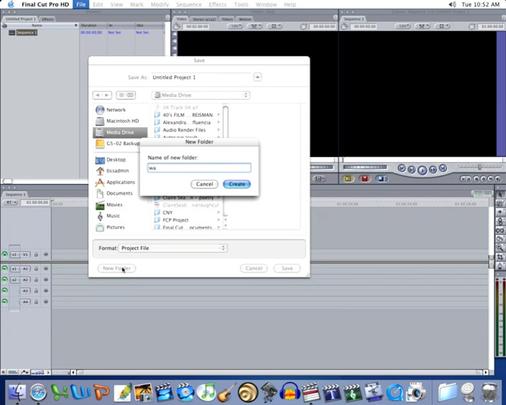Click Cancel button at Save dialog bottom
The image size is (506, 405).
254,268
